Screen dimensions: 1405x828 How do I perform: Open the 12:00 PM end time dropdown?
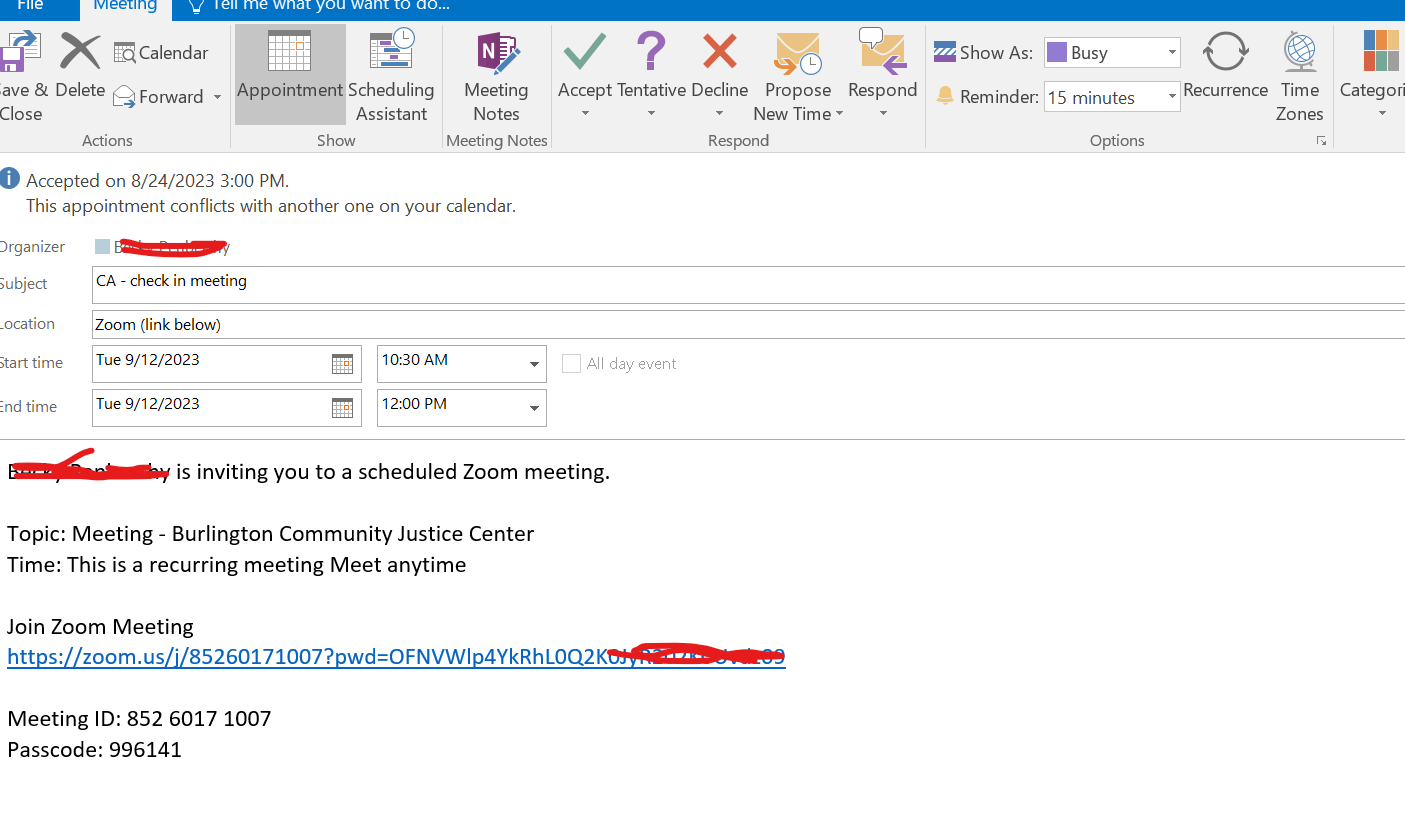pyautogui.click(x=534, y=409)
